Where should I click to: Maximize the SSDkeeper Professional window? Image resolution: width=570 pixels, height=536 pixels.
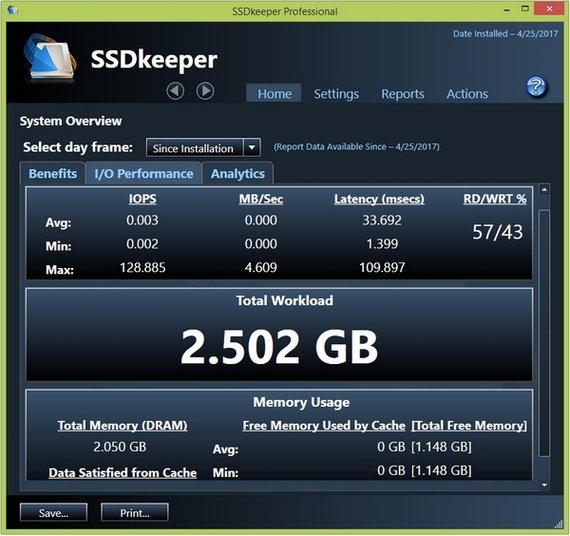coord(525,9)
